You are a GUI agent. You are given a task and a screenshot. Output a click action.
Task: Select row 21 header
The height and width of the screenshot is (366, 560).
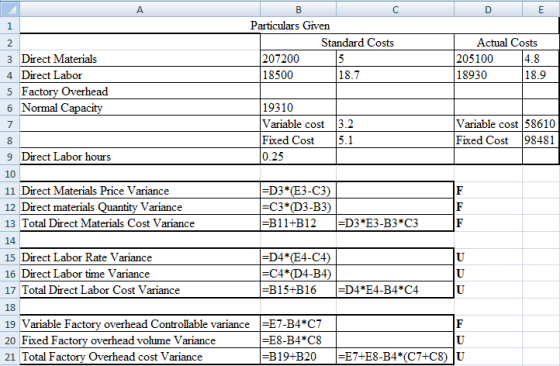click(x=10, y=357)
